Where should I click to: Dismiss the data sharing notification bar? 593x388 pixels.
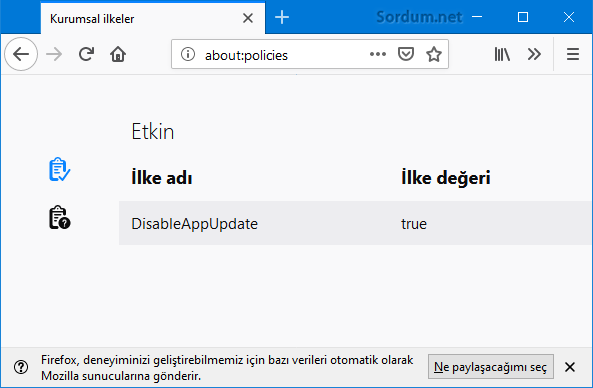tap(570, 367)
